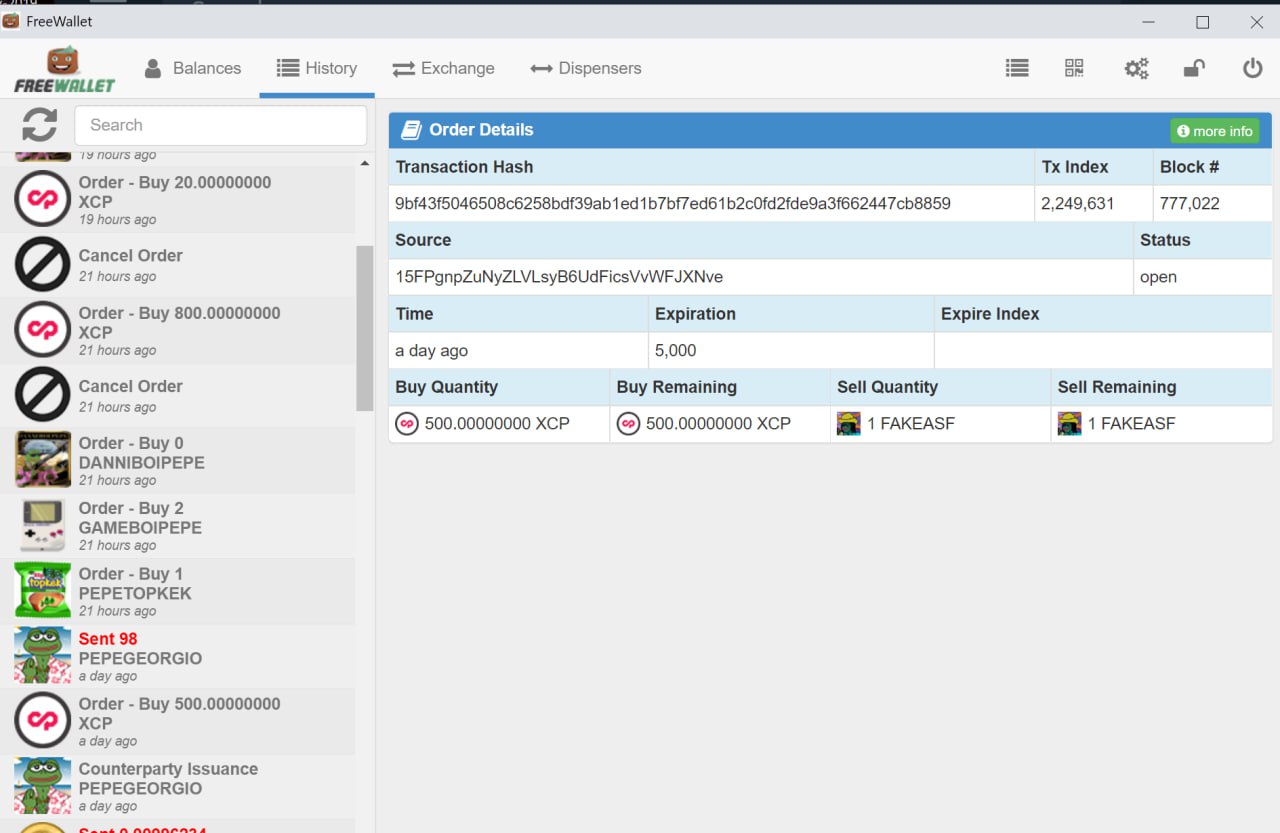This screenshot has width=1280, height=833.
Task: Click the Sent 98 PEPEGEORGIO thumbnail
Action: click(x=43, y=656)
